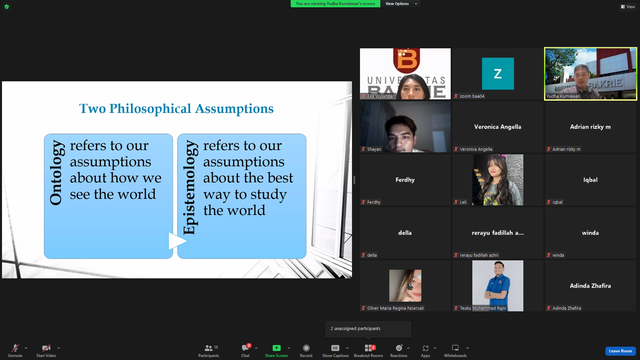This screenshot has width=640, height=360.
Task: Click the white play arrow on slide
Action: (177, 241)
